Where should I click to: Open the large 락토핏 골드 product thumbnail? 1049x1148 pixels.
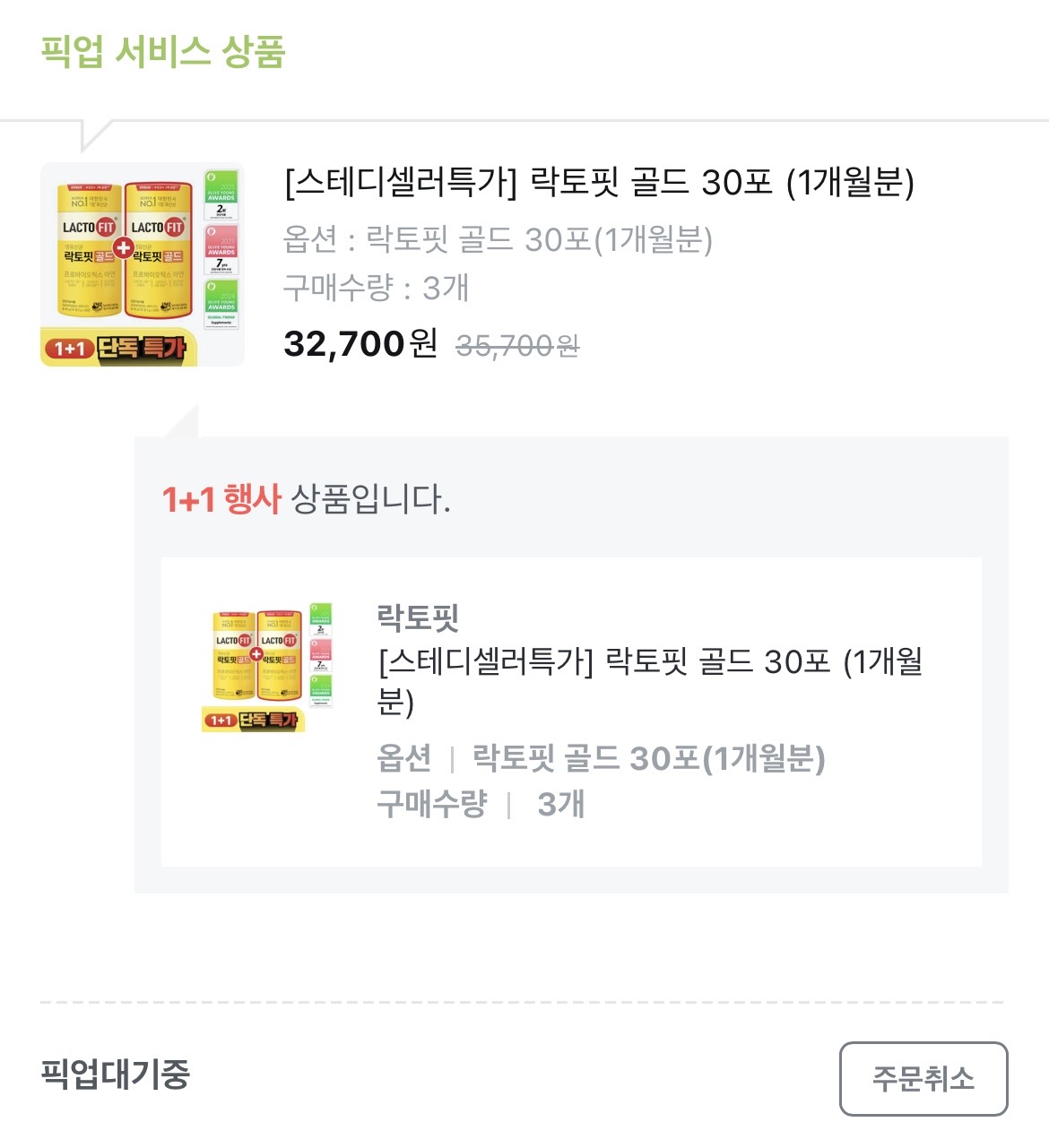[x=143, y=264]
